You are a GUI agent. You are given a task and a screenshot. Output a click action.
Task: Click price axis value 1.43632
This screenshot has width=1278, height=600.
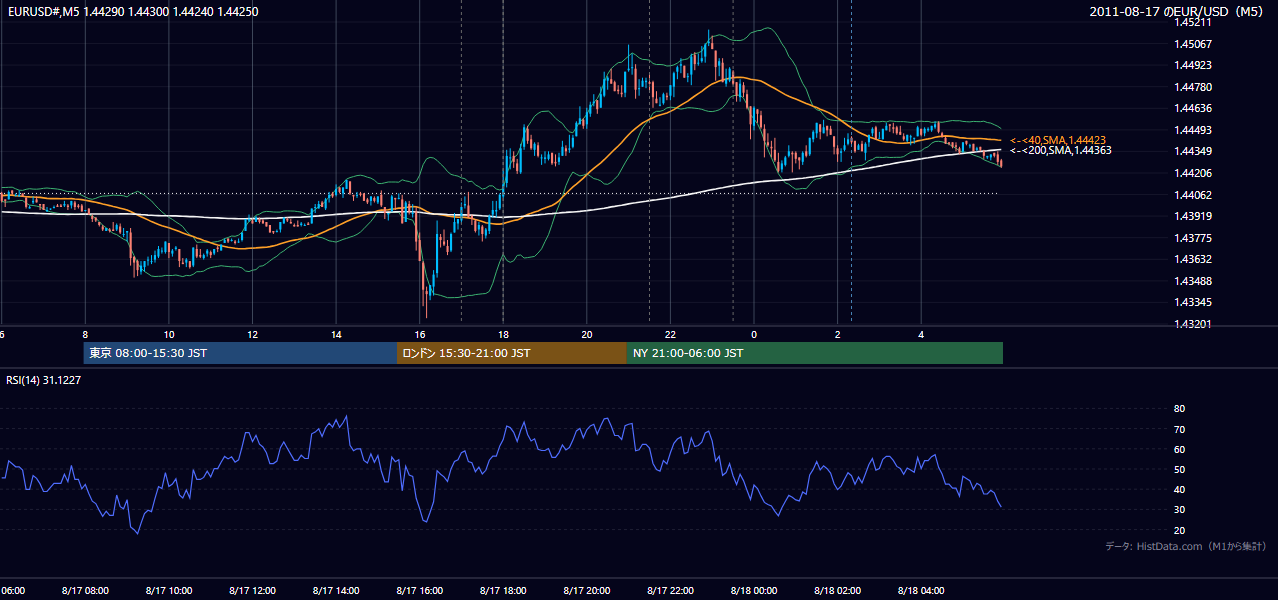[x=1195, y=259]
